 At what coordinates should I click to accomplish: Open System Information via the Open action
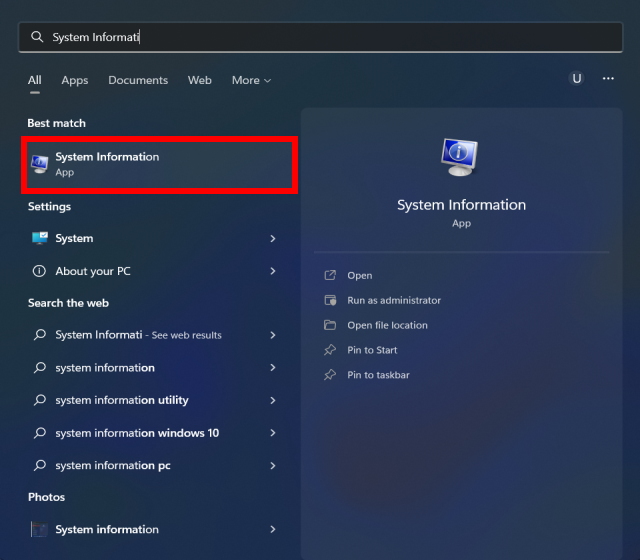point(359,275)
